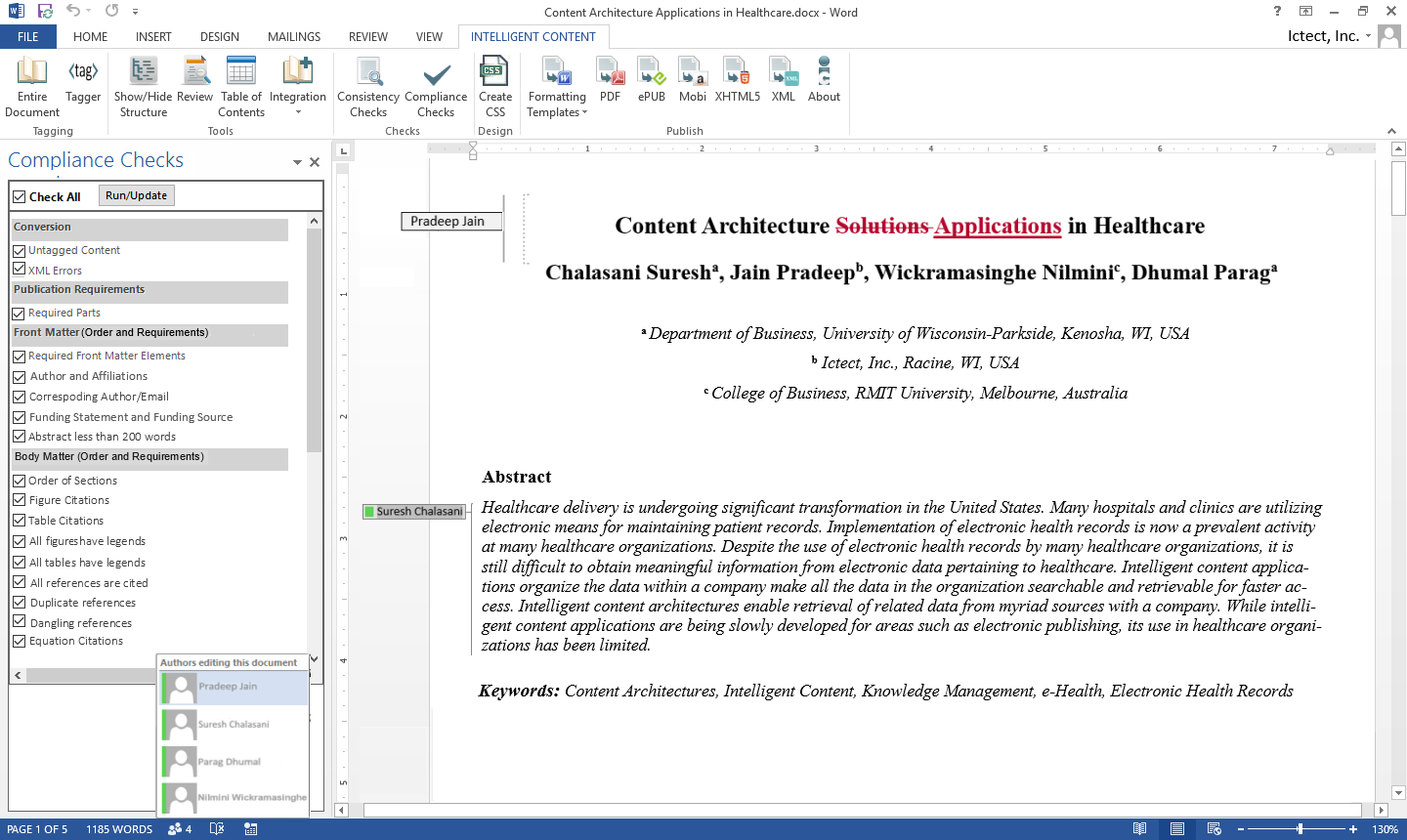Toggle Show/Hide Structure

pos(143,87)
